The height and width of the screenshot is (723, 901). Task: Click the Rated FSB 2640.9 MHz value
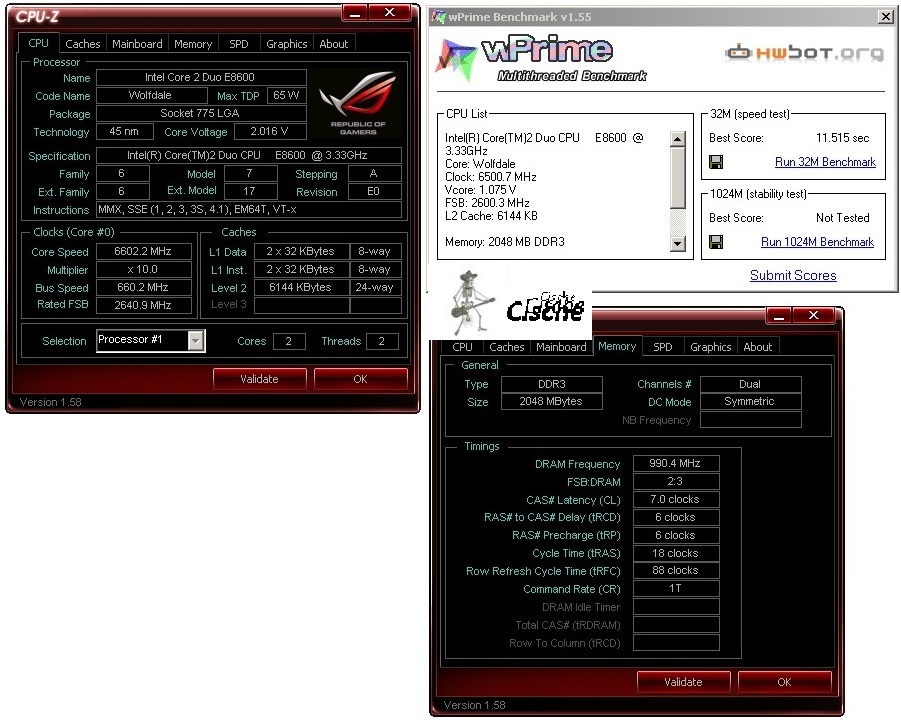click(143, 305)
